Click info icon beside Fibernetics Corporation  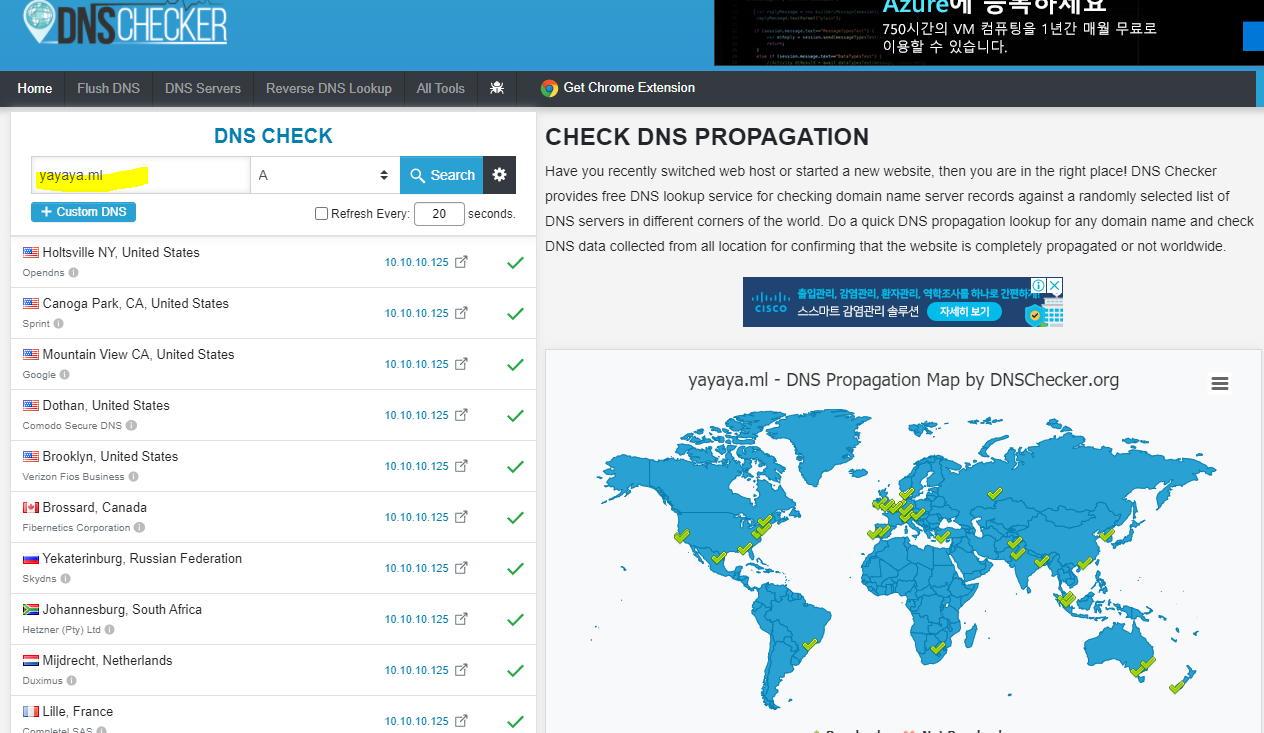(x=139, y=528)
